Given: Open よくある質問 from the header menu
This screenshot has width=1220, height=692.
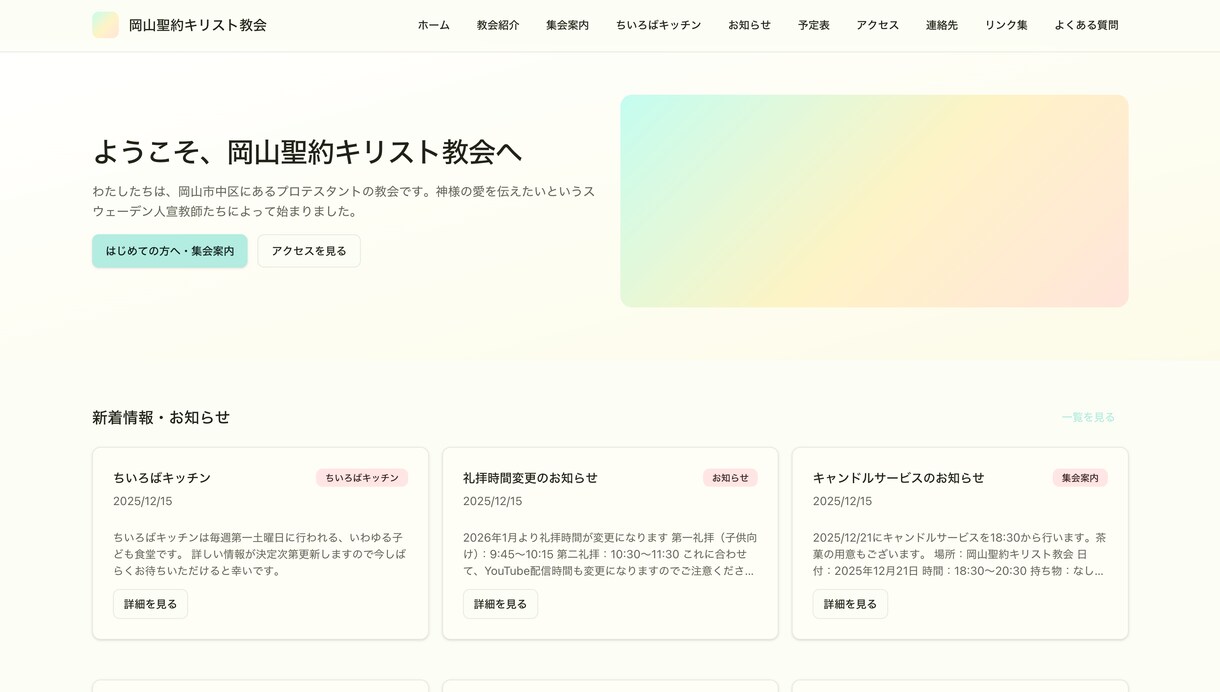Looking at the screenshot, I should 1086,25.
